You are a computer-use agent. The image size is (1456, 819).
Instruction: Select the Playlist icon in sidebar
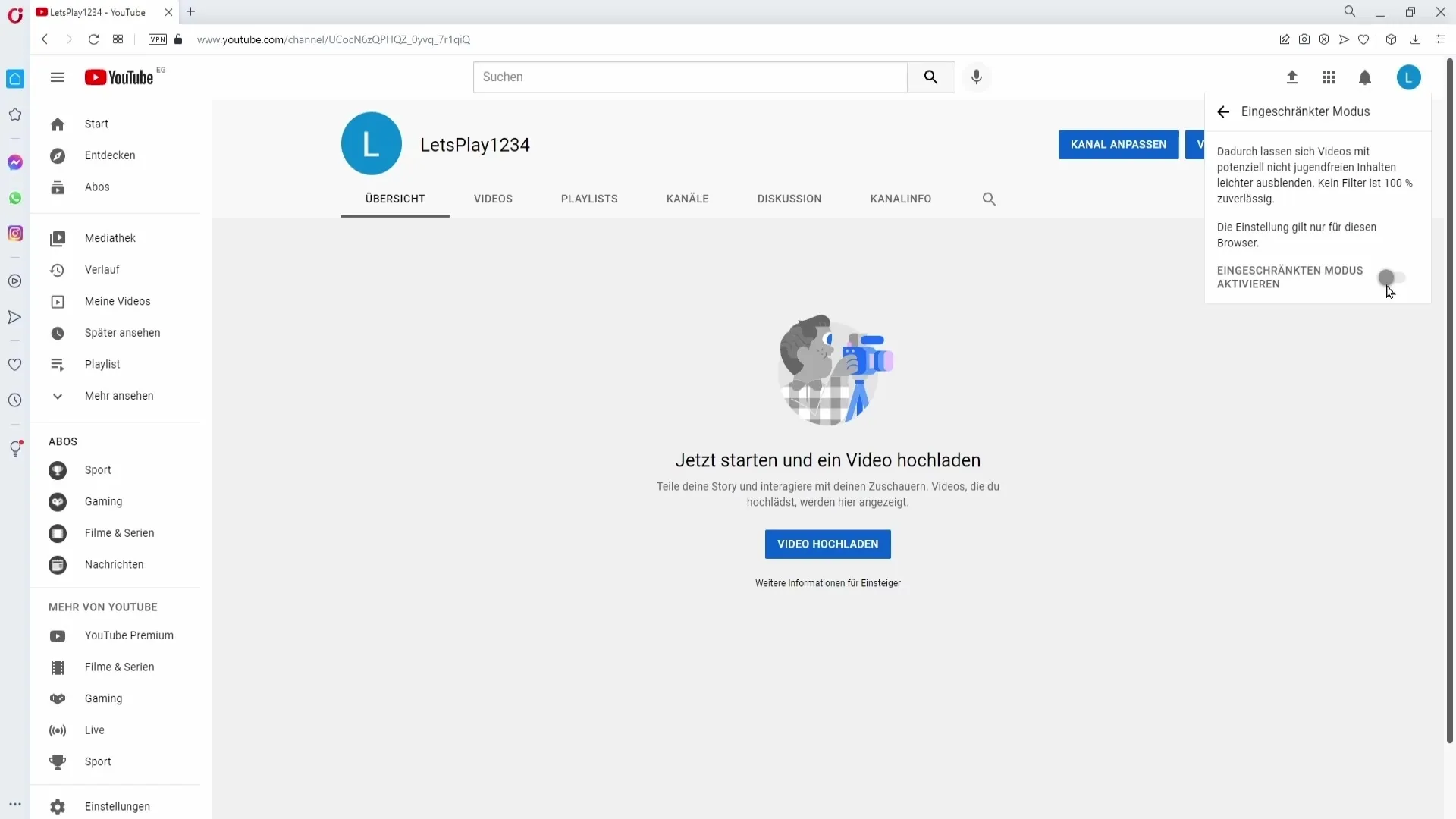pos(57,364)
